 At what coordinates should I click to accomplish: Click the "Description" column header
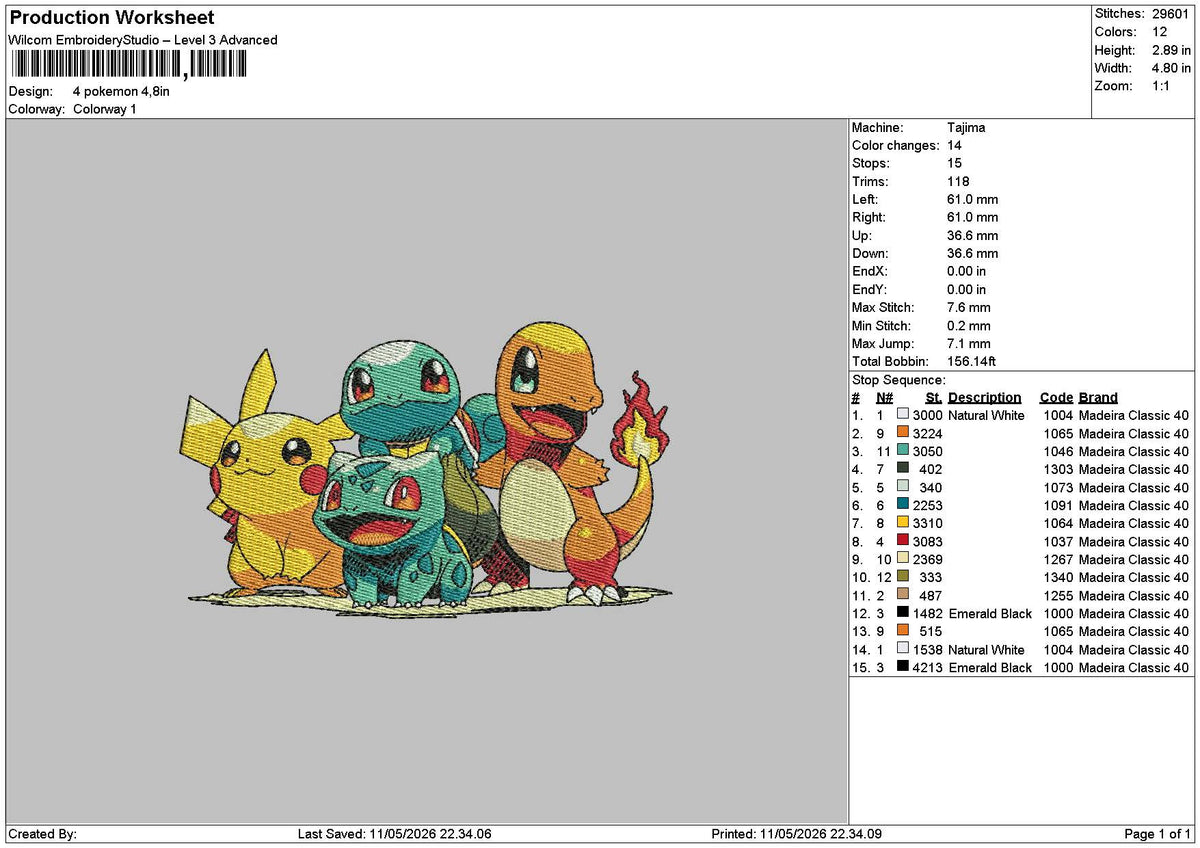pos(985,397)
